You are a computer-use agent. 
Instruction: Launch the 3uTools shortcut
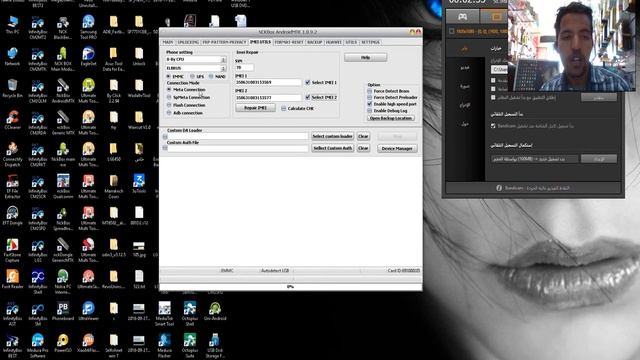(x=139, y=184)
